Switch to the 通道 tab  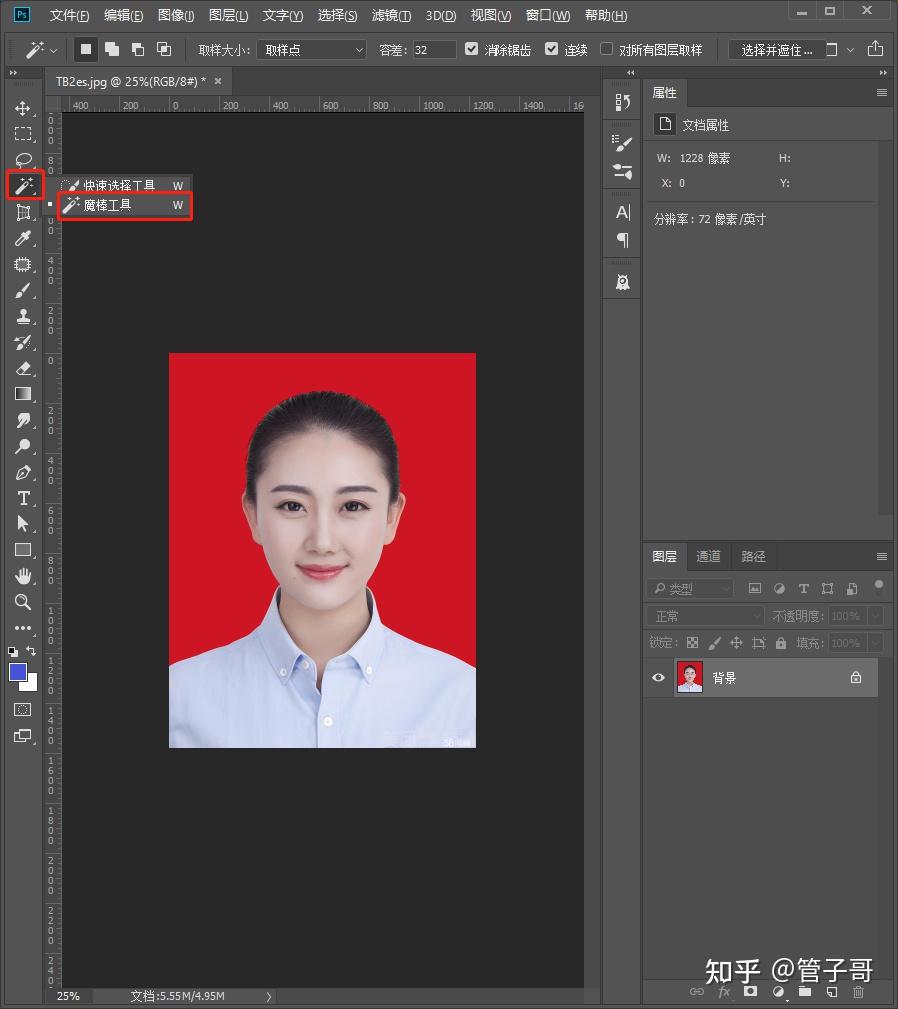point(708,556)
